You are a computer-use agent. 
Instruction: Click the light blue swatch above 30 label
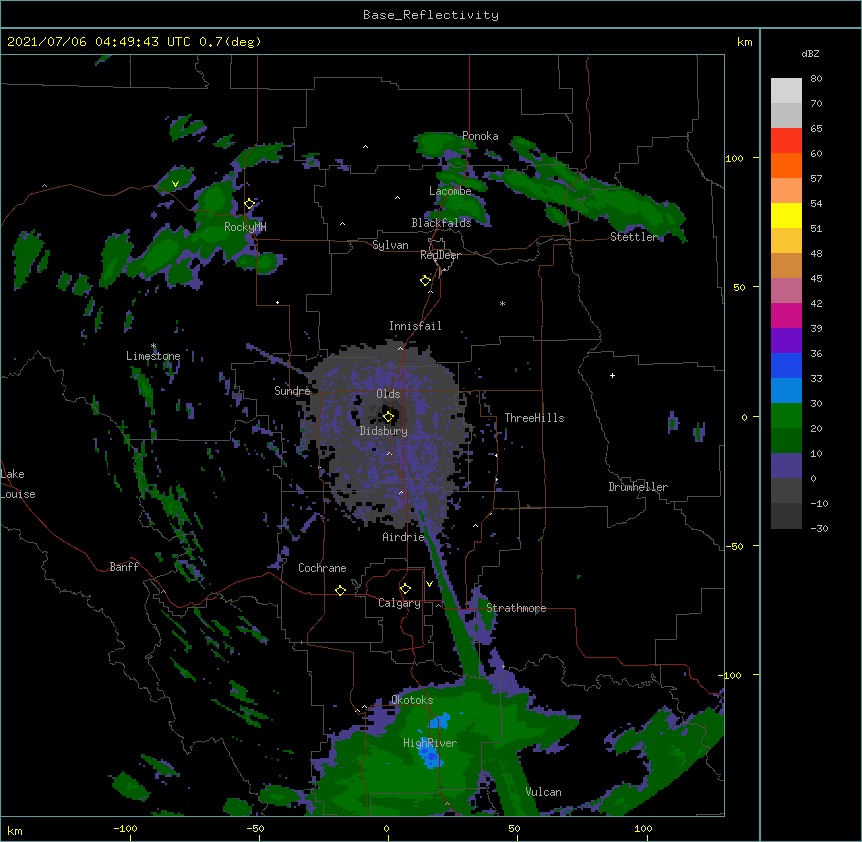point(786,390)
